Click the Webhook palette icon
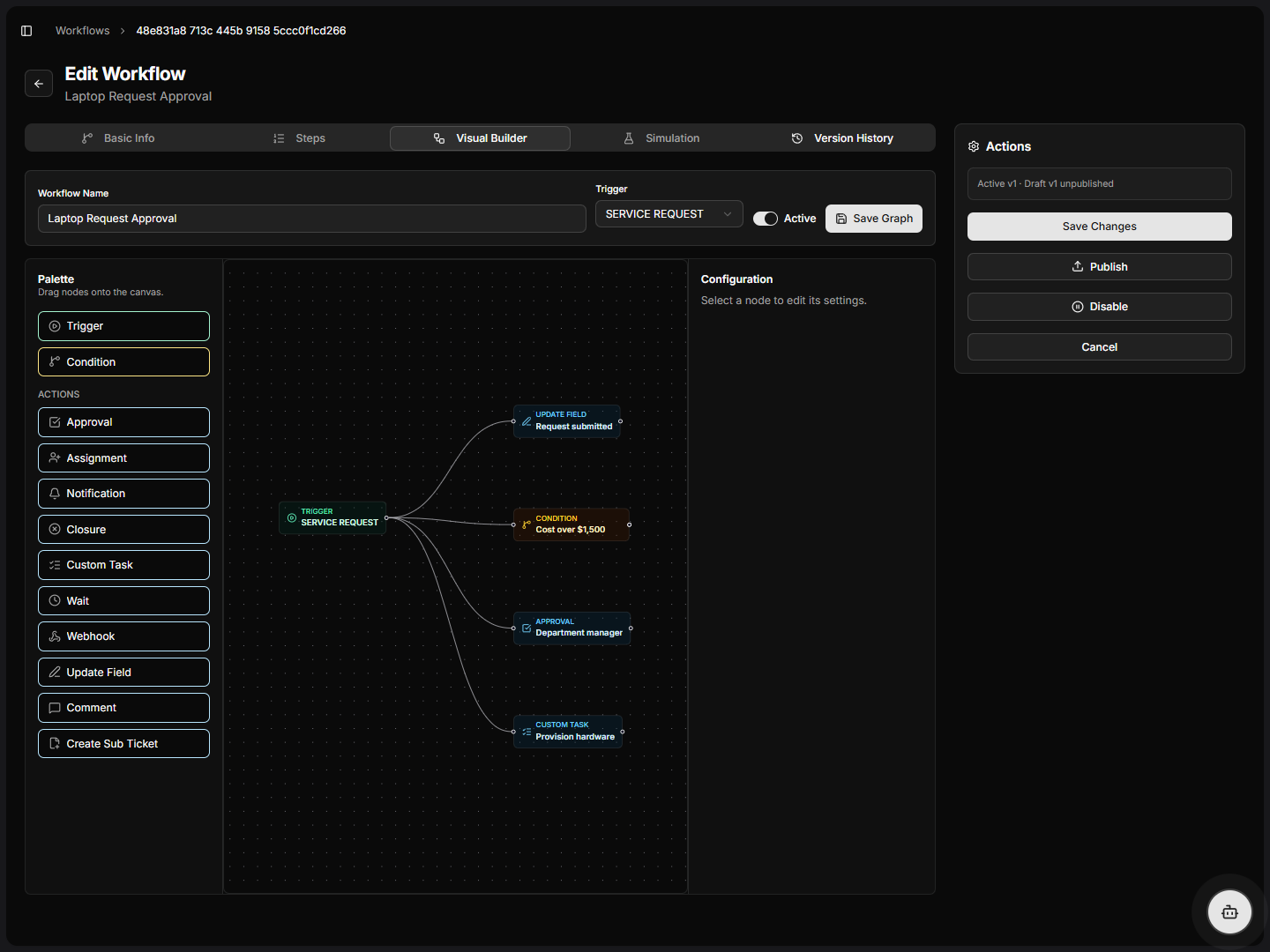 pos(55,636)
